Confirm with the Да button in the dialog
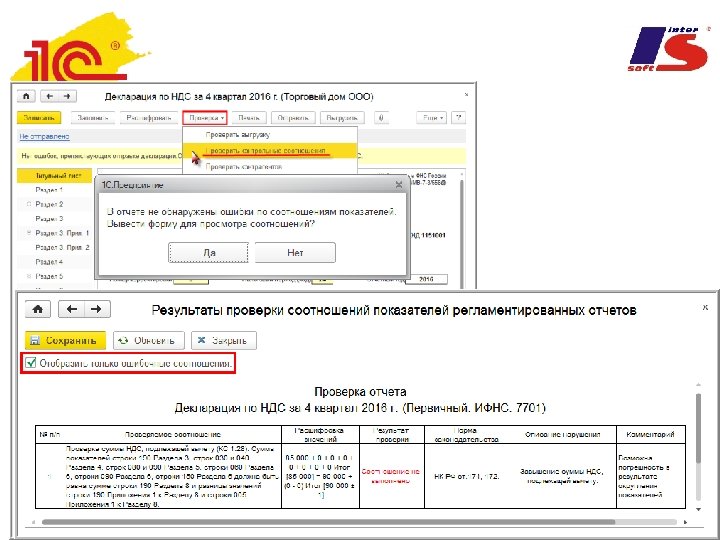This screenshot has height=540, width=720. click(208, 253)
